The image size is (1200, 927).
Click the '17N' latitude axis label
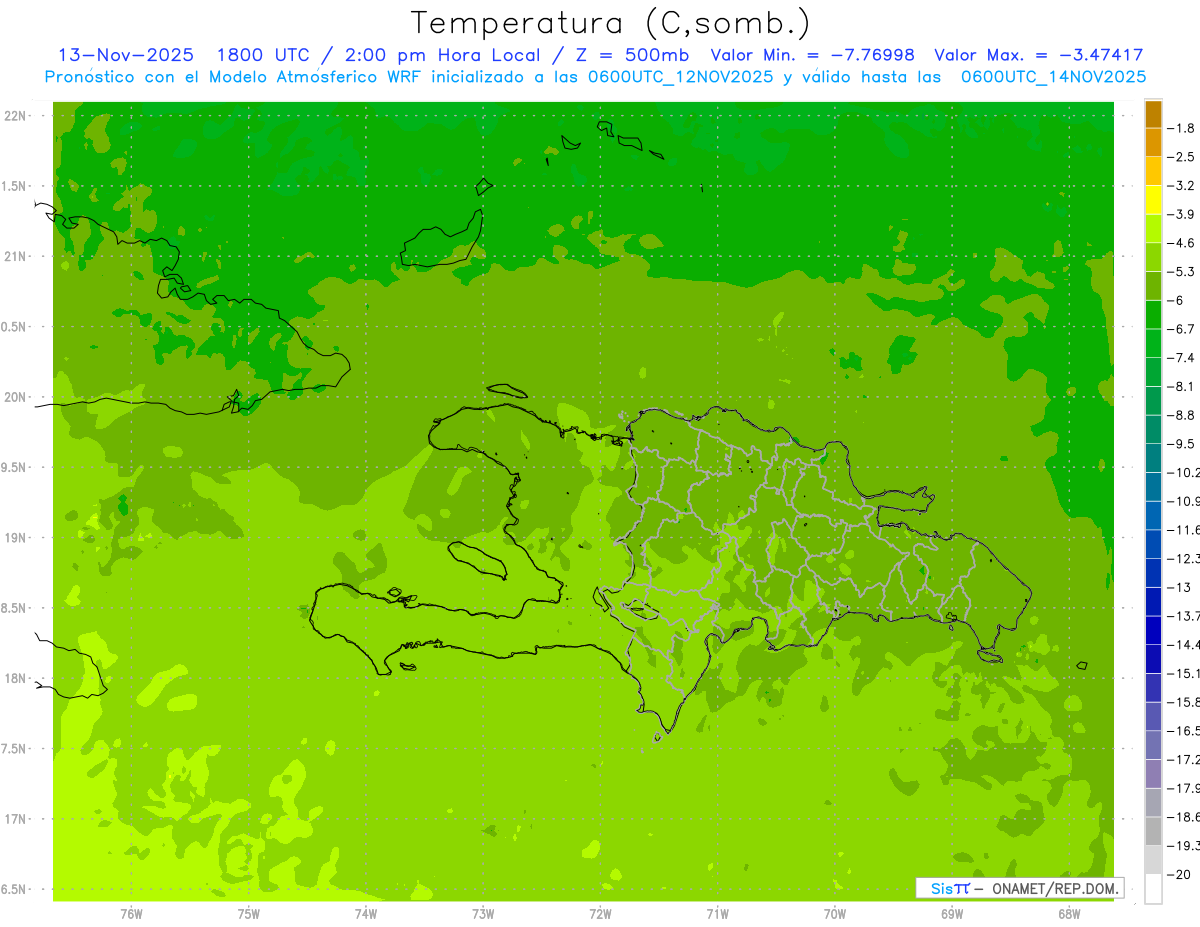[14, 819]
